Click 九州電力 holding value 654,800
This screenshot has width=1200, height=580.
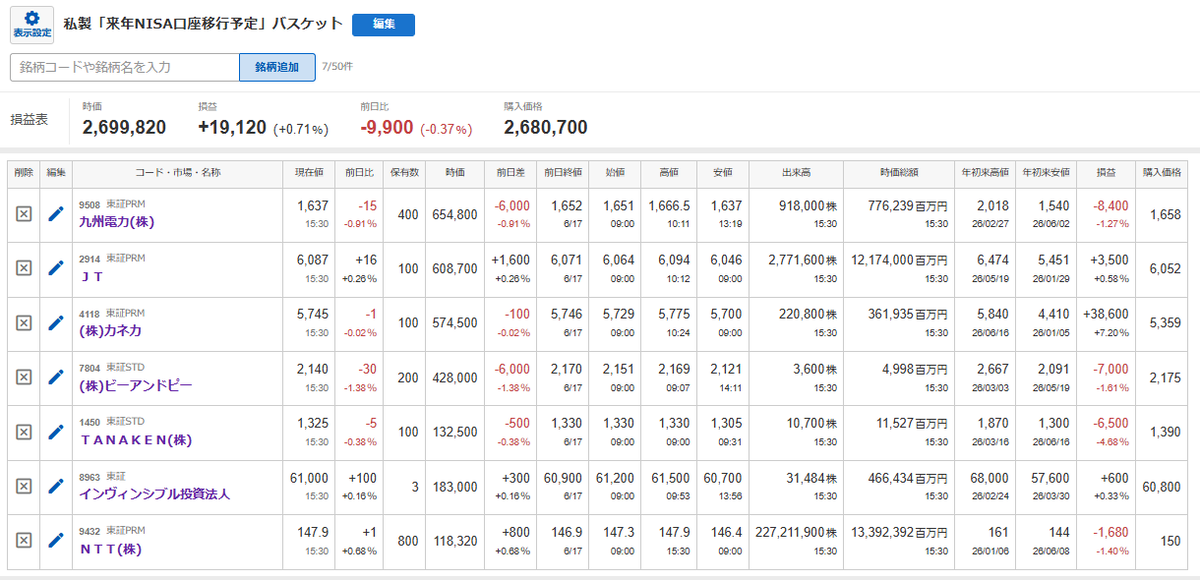click(x=453, y=215)
